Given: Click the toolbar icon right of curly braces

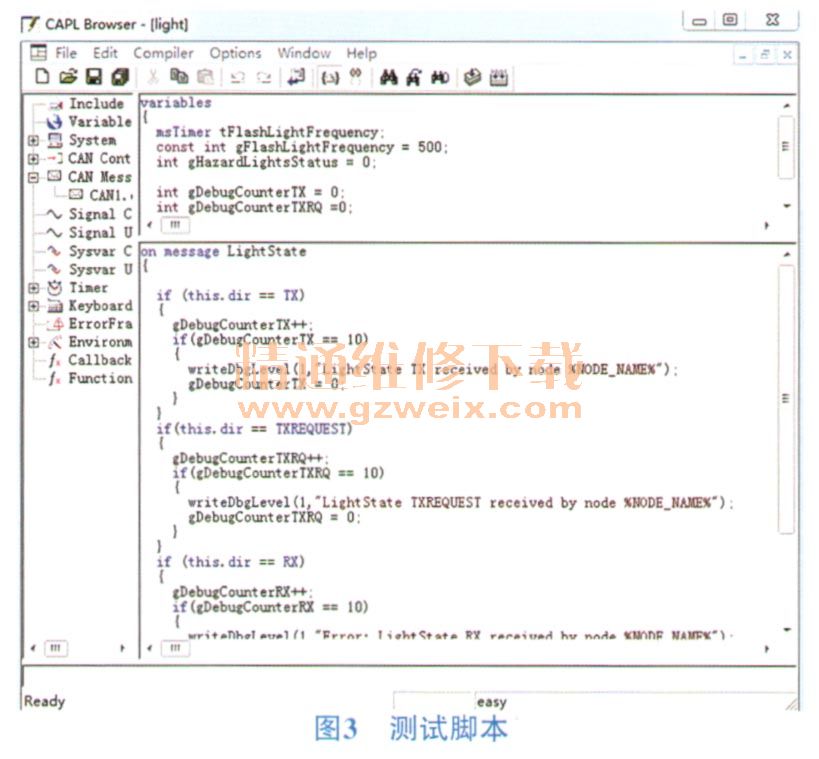Looking at the screenshot, I should pyautogui.click(x=356, y=76).
